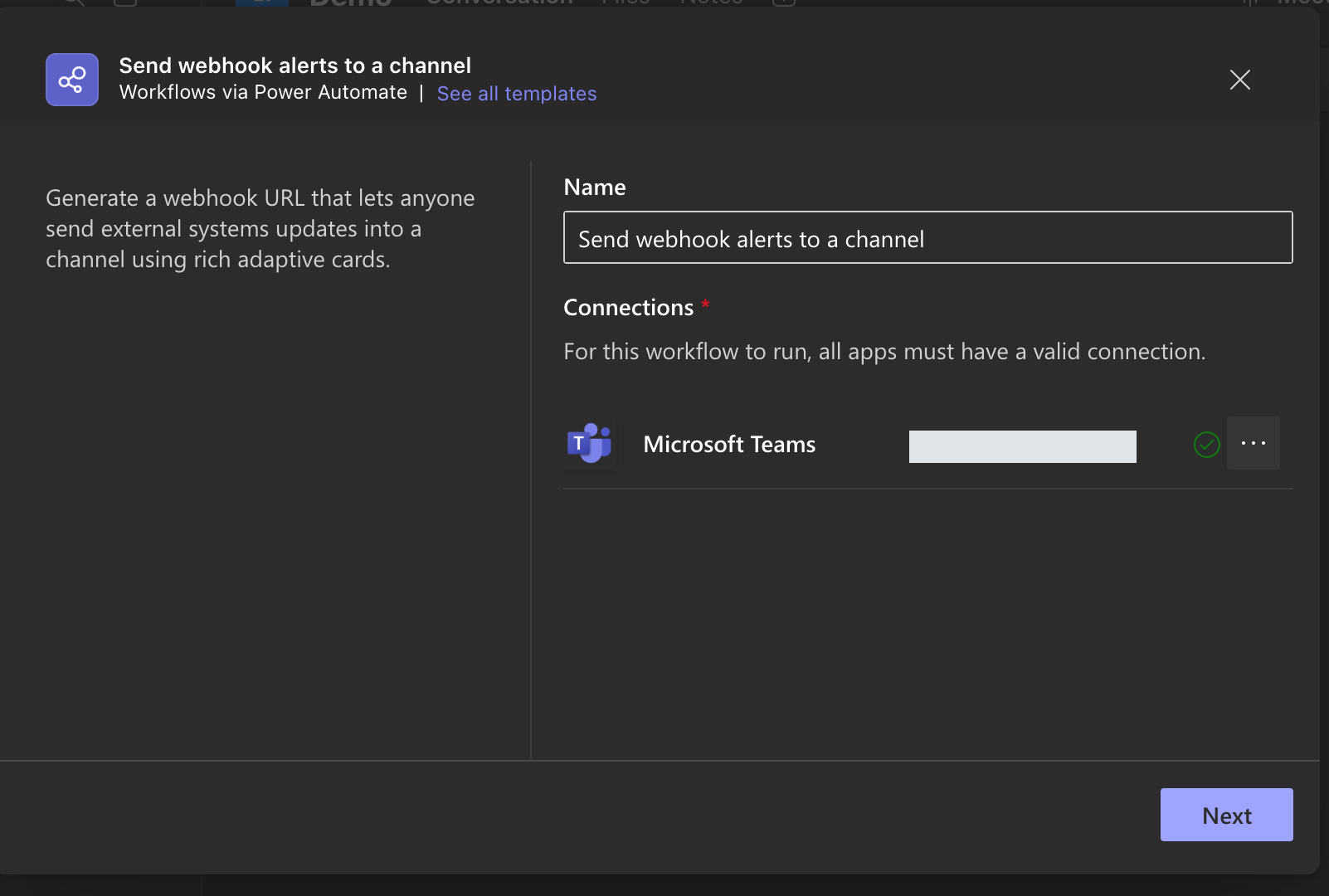Screen dimensions: 1329x896
Task: Click the webhook workflow icon in header
Action: pos(72,80)
